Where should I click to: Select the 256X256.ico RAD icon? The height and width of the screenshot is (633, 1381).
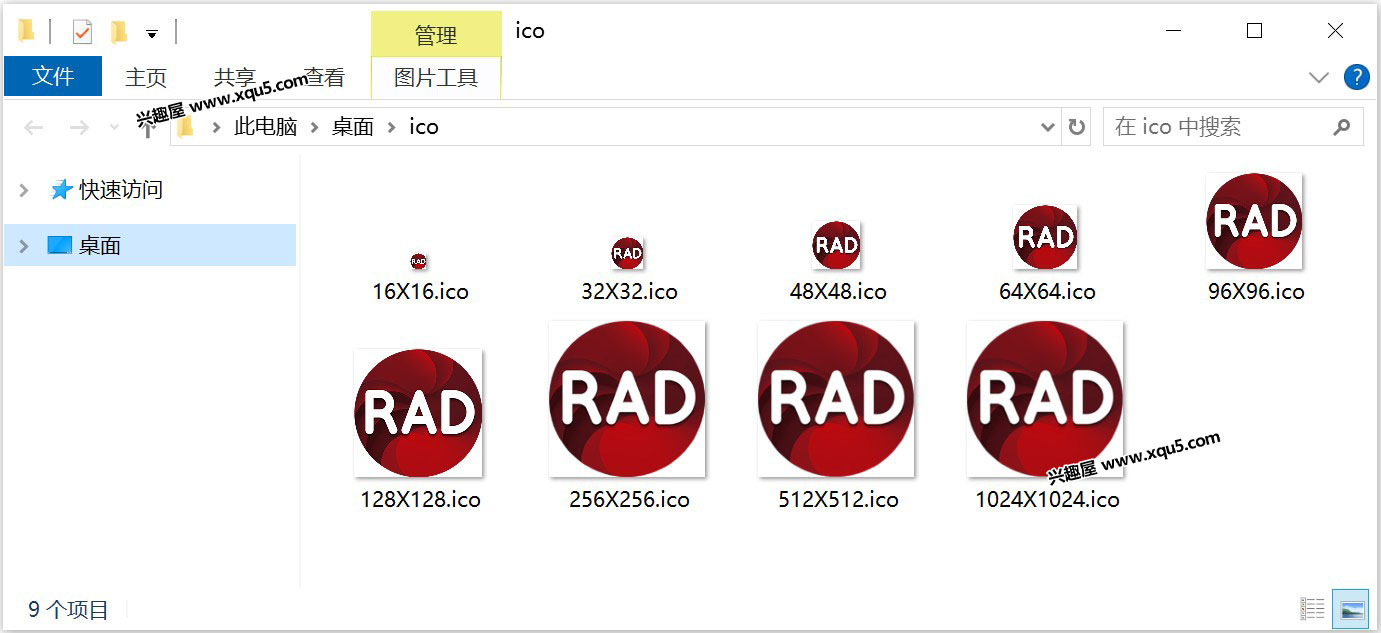pos(627,398)
